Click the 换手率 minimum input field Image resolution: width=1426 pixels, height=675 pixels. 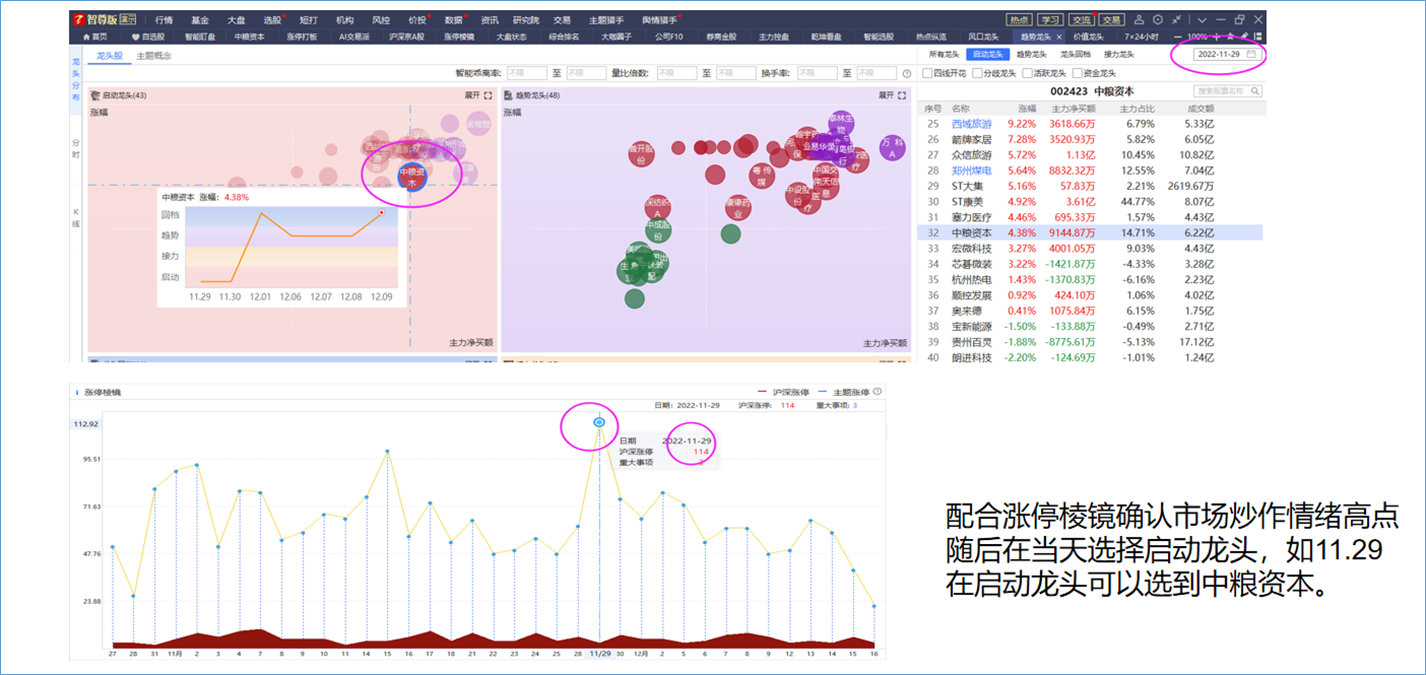point(819,73)
